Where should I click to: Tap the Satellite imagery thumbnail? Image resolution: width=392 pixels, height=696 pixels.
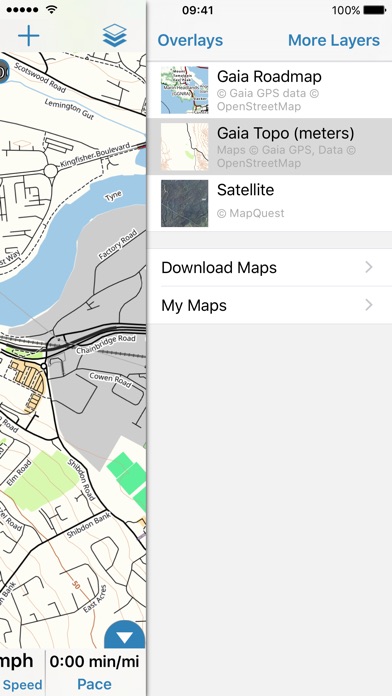[x=184, y=203]
